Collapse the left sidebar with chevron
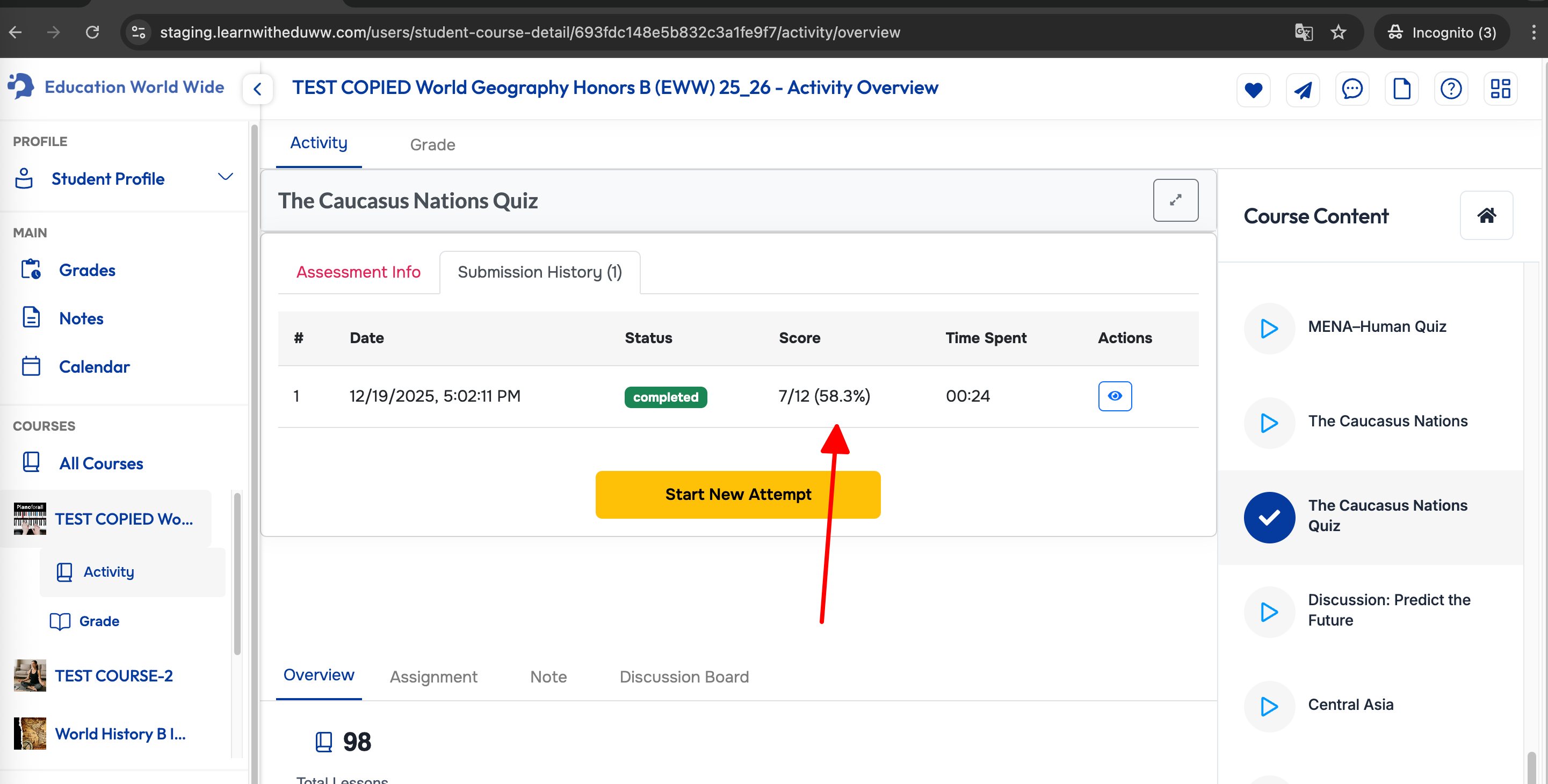The width and height of the screenshot is (1548, 784). 257,90
